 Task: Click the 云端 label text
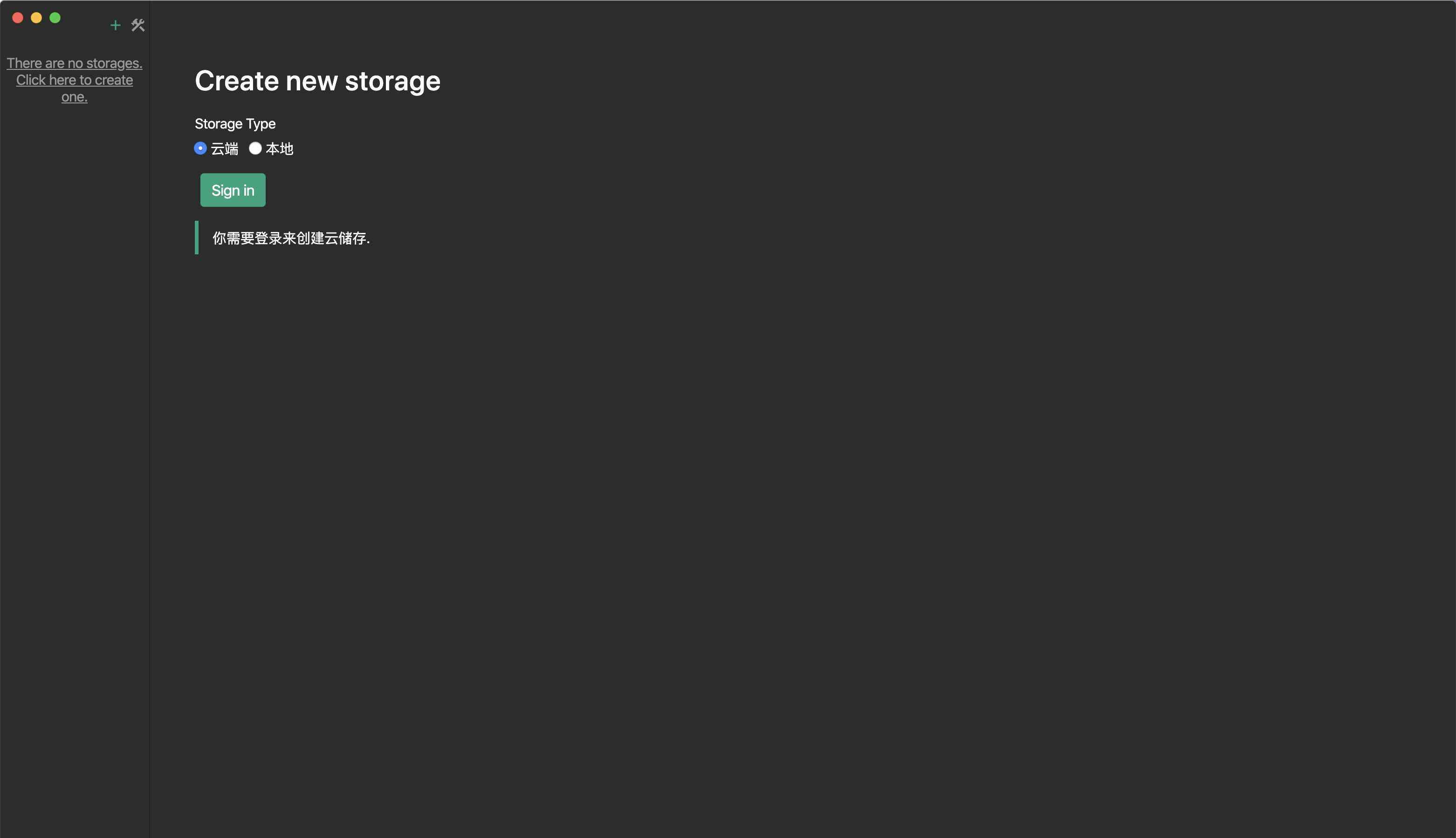[225, 149]
